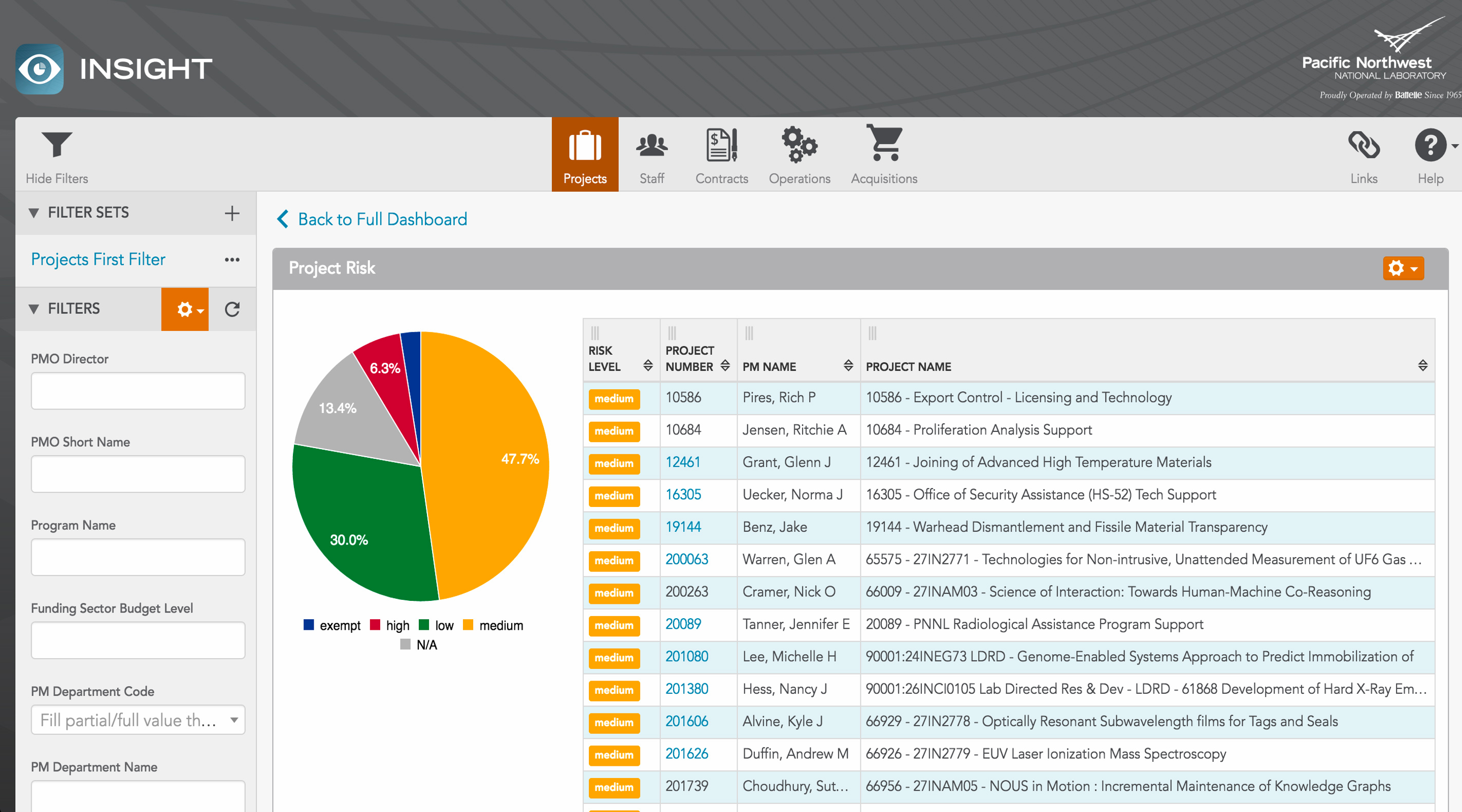The image size is (1462, 812).
Task: Toggle the low legend swatch
Action: coord(424,625)
